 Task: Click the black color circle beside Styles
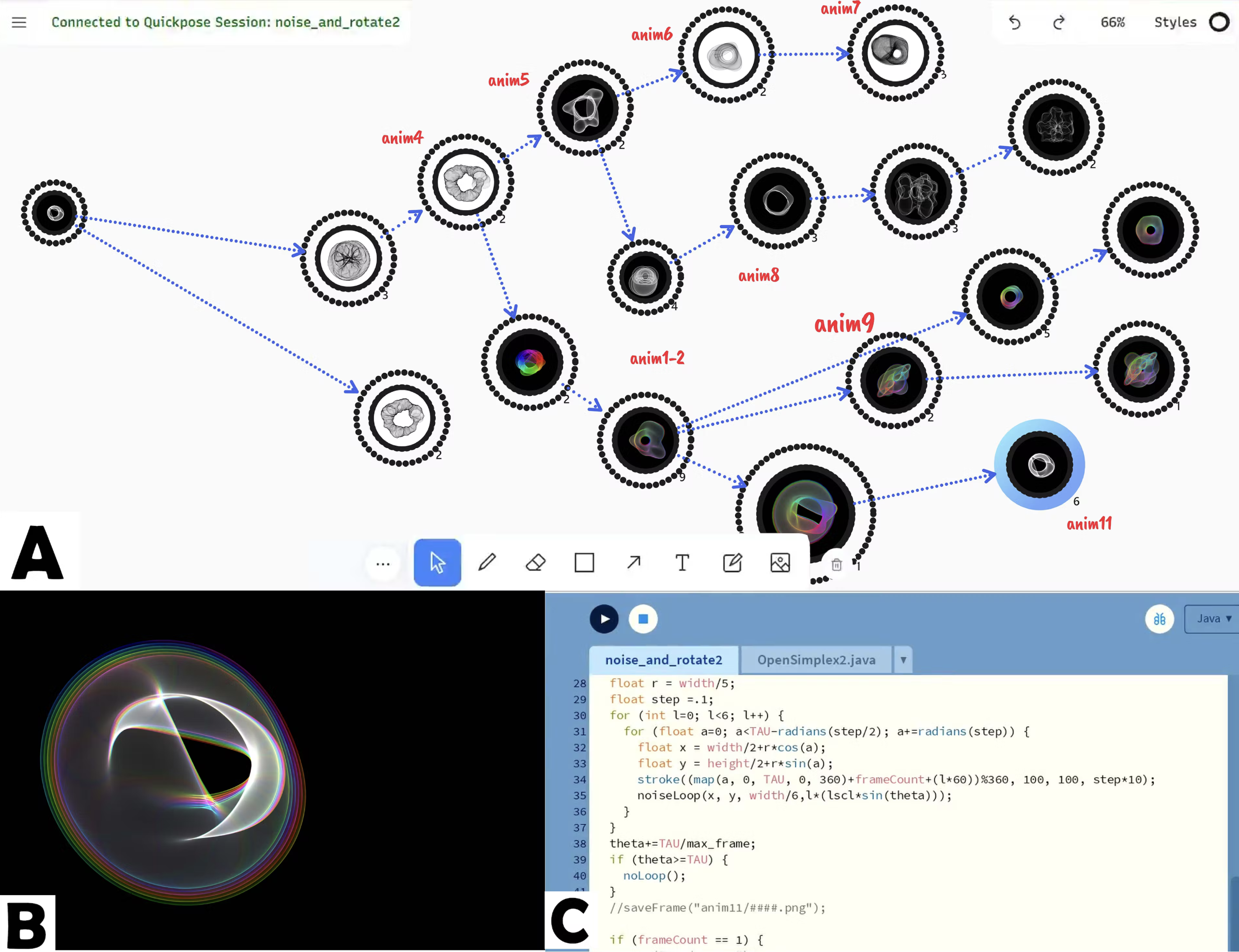pyautogui.click(x=1219, y=23)
